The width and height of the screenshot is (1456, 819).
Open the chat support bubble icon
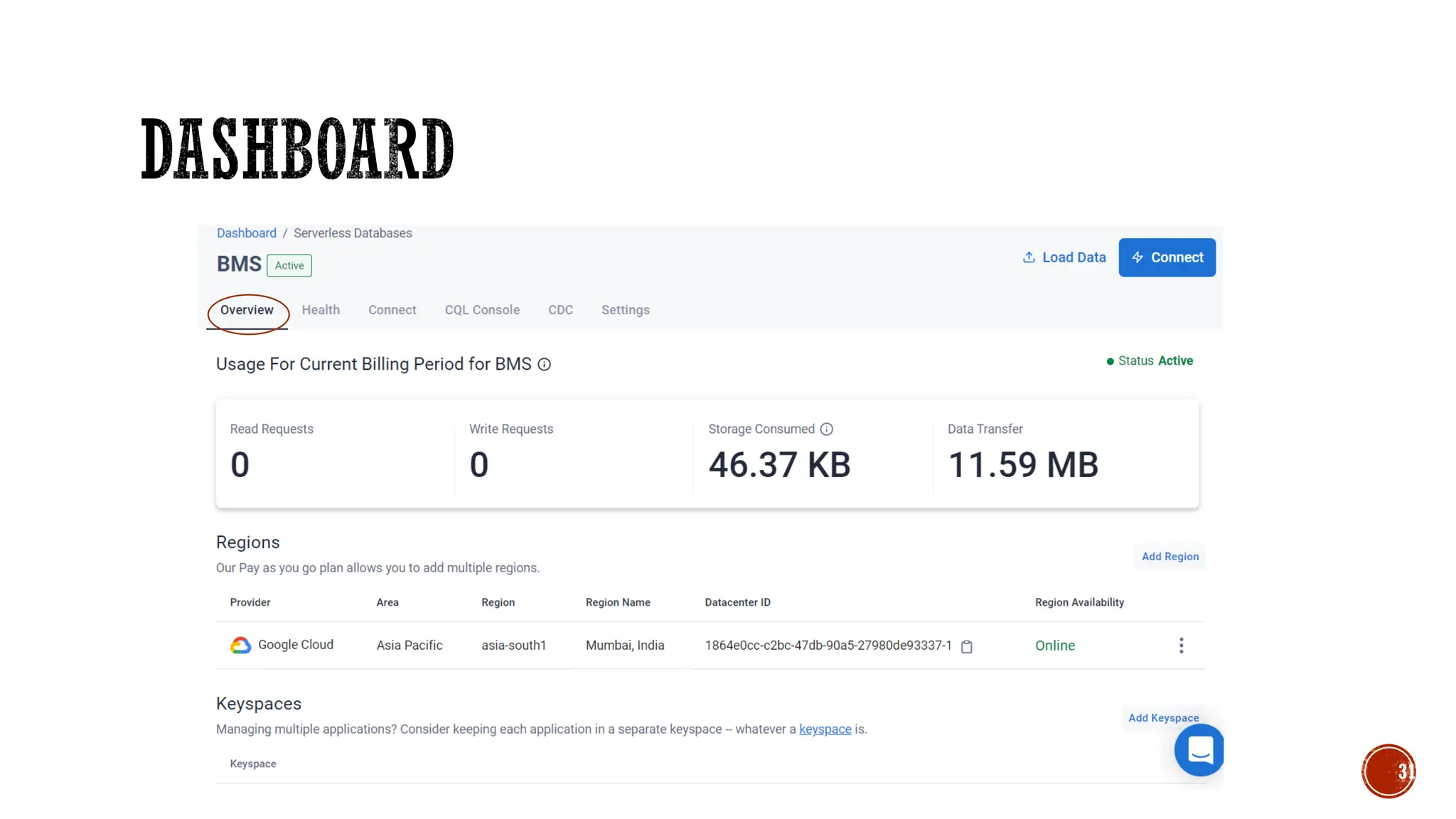pos(1199,750)
